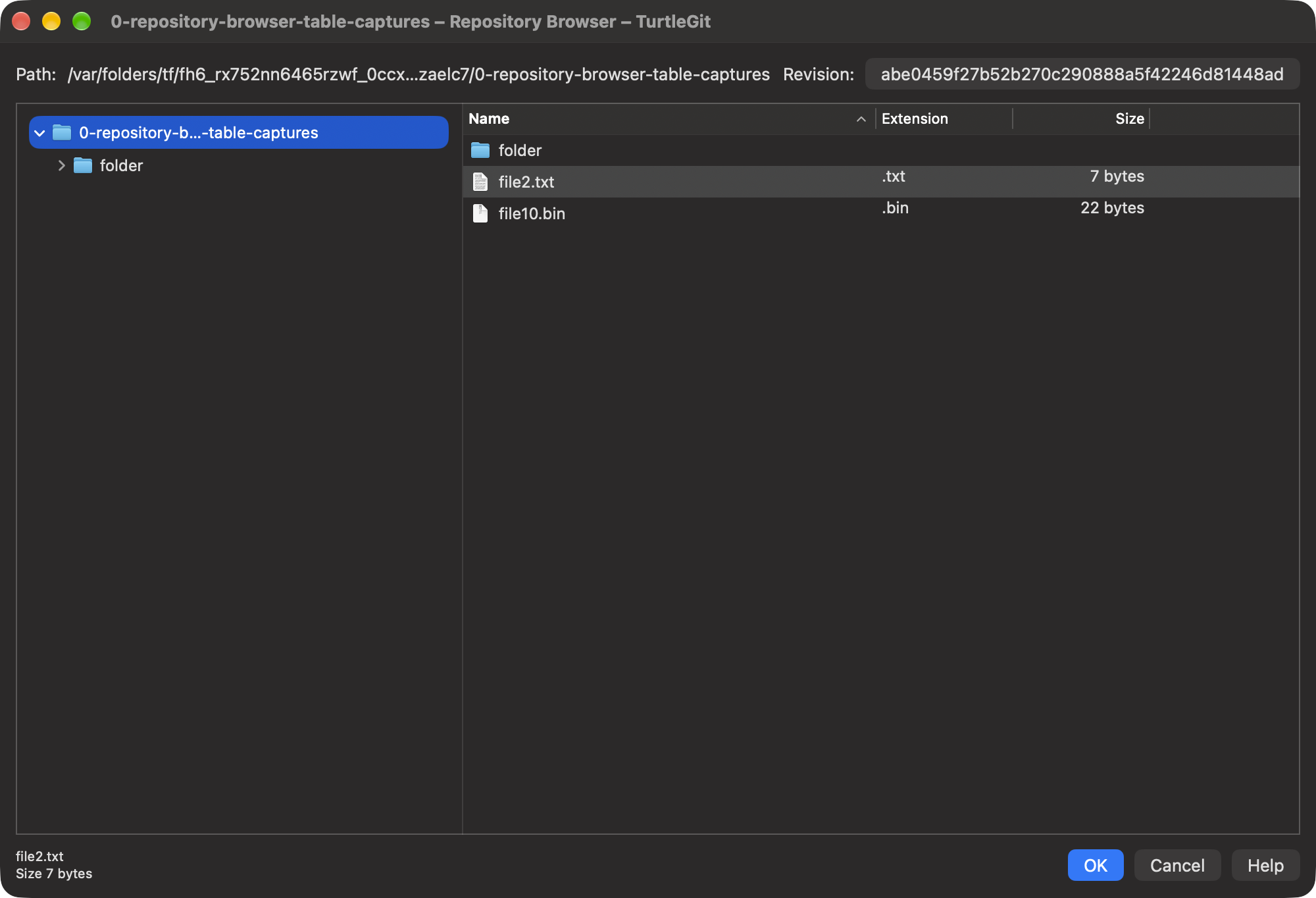Select the folder row name in list

[520, 150]
